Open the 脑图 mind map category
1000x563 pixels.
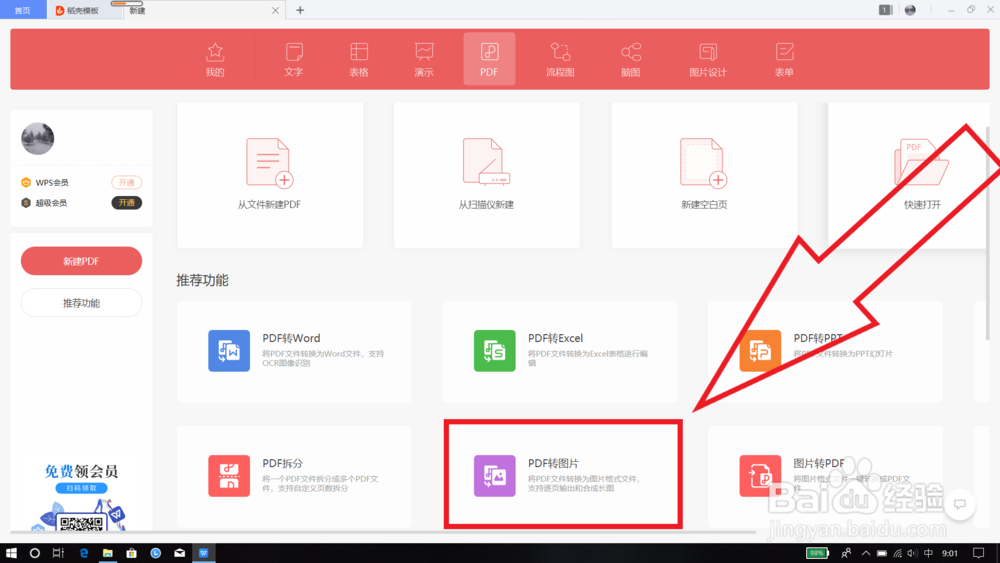(631, 59)
